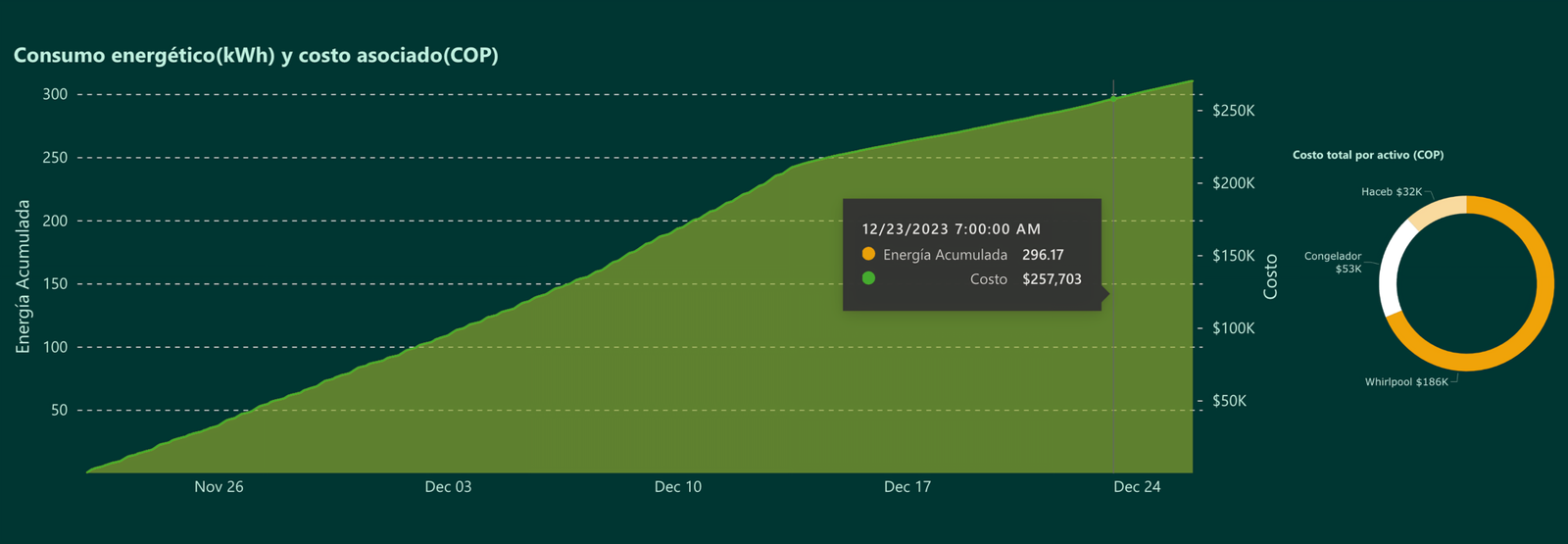Click the Energía Acumulada axis title
Viewport: 1568px width, 544px height.
[24, 276]
